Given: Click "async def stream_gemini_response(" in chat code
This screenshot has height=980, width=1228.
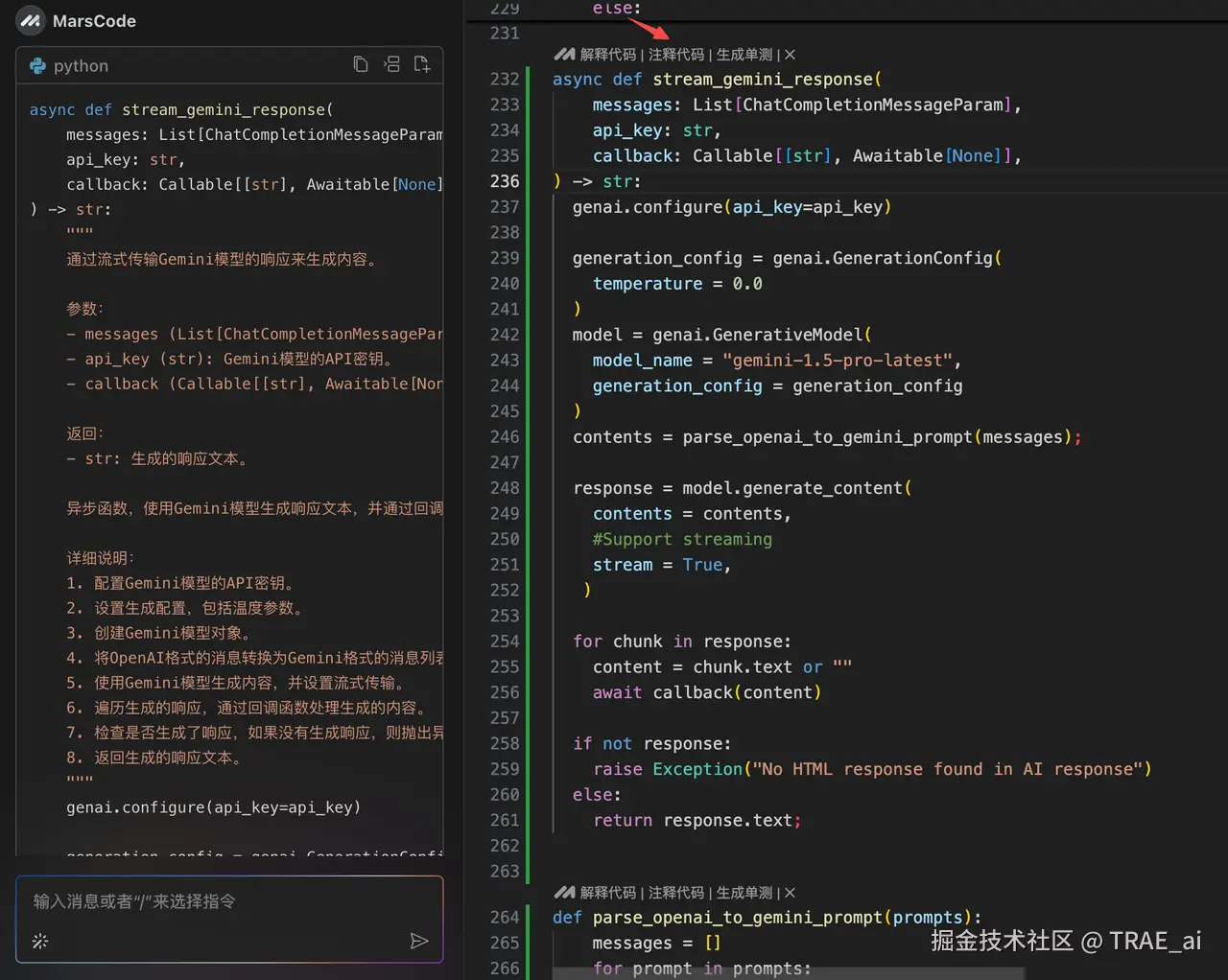Looking at the screenshot, I should [181, 109].
